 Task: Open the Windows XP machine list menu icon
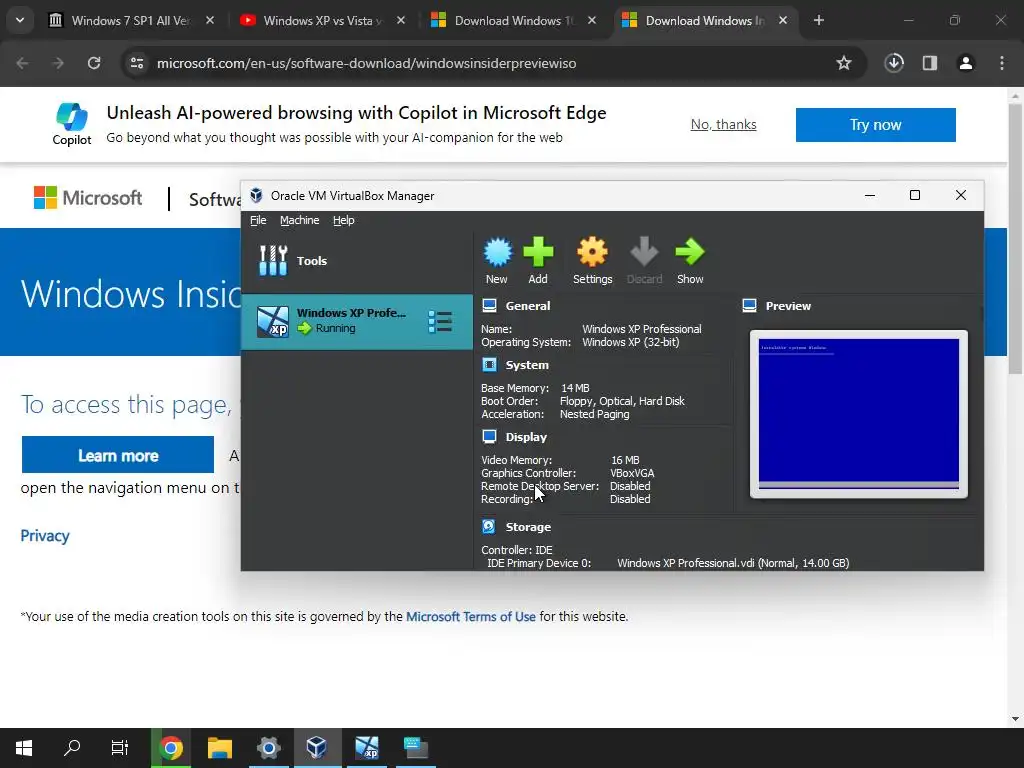click(x=440, y=322)
